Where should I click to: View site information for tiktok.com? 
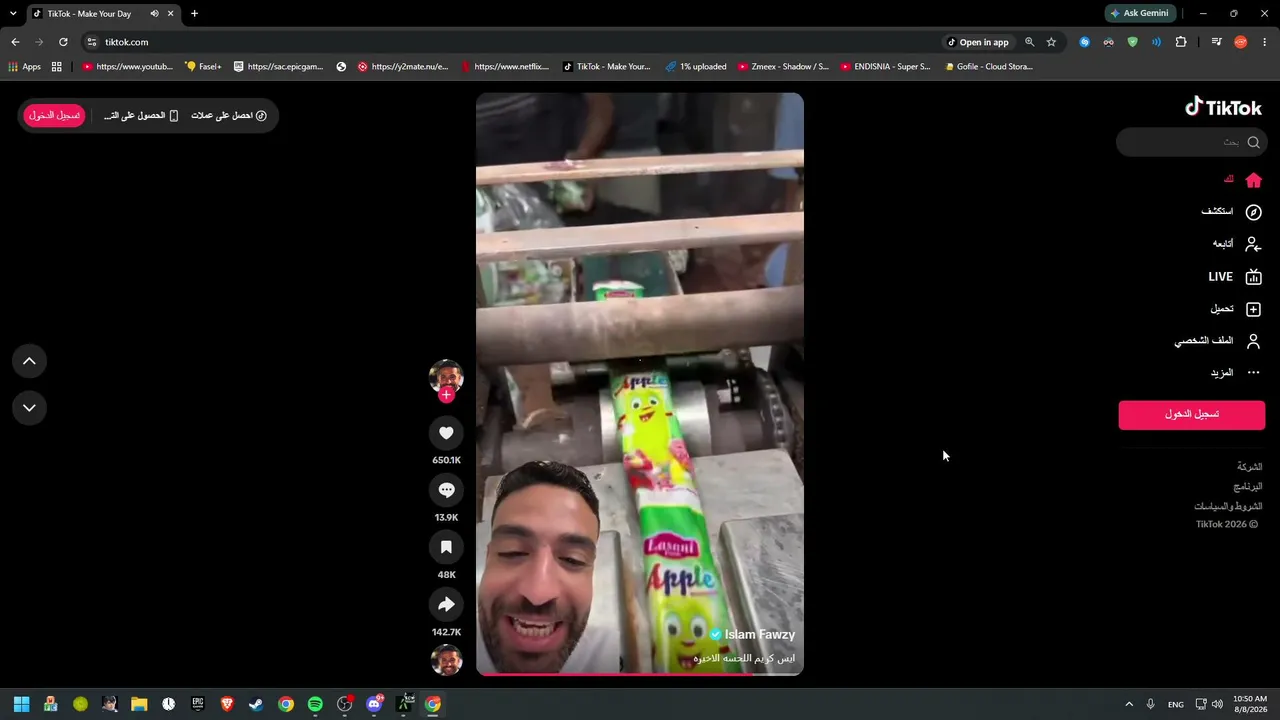tap(92, 42)
